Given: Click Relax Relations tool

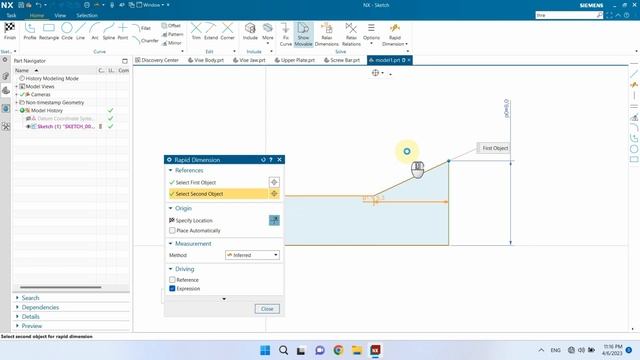Looking at the screenshot, I should tap(351, 34).
